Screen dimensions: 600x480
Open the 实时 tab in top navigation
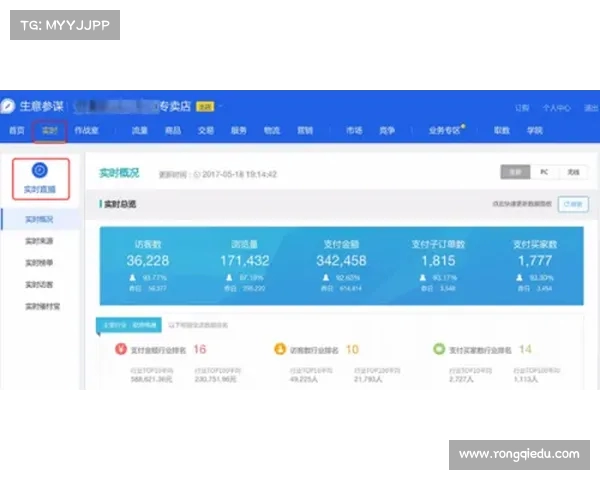pos(48,130)
